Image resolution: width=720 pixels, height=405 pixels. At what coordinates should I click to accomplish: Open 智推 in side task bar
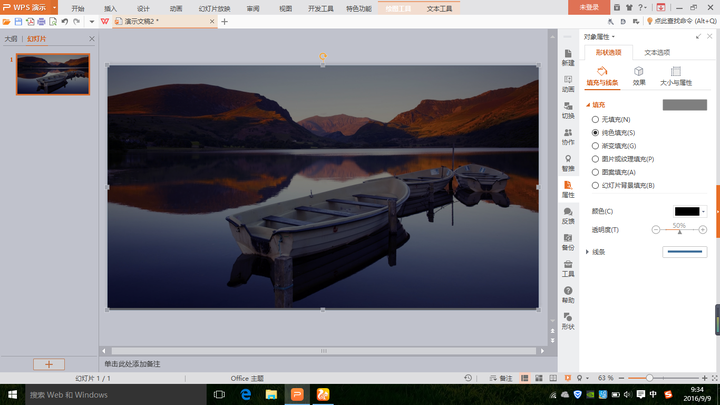568,163
